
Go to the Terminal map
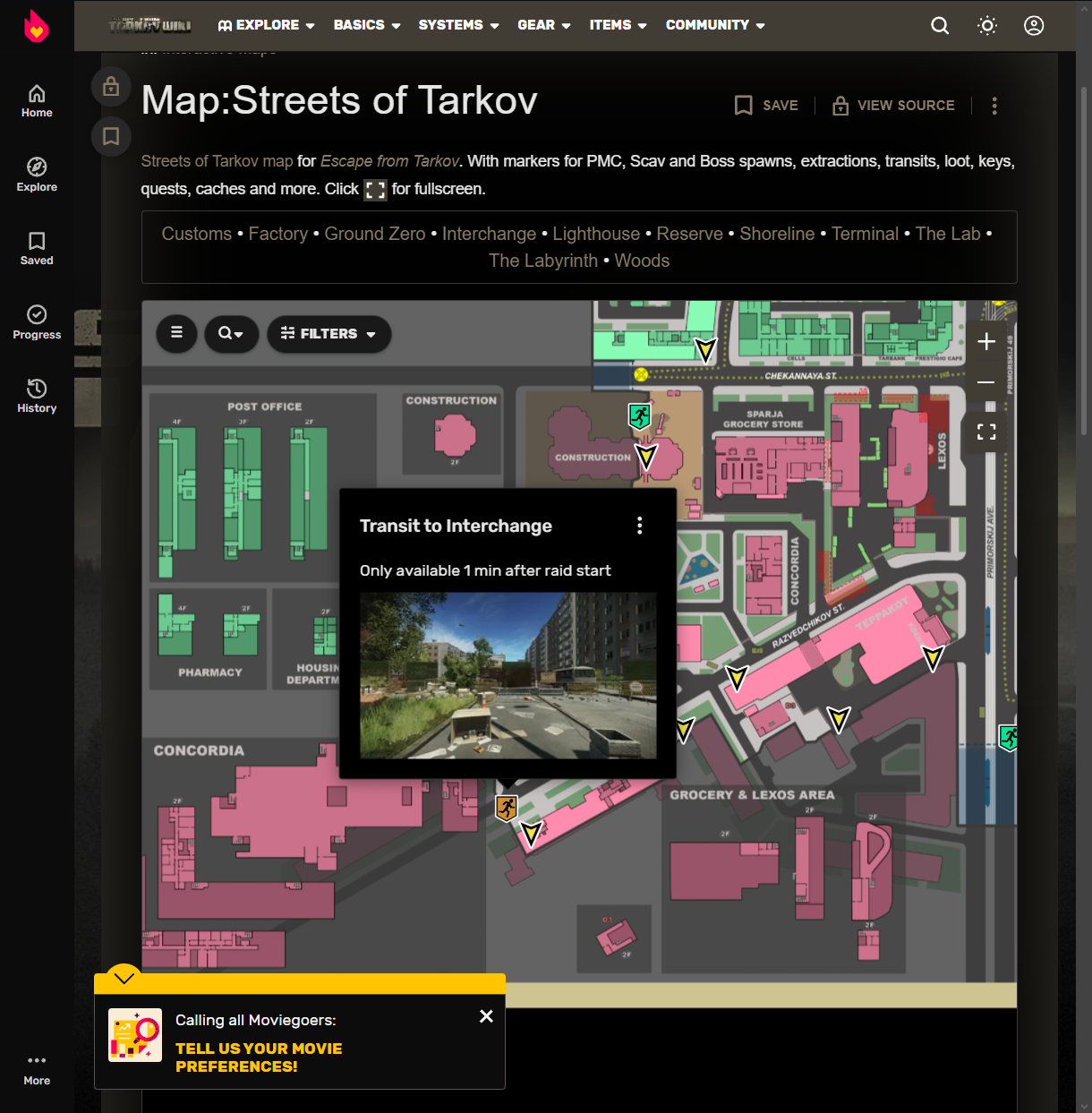(x=865, y=234)
